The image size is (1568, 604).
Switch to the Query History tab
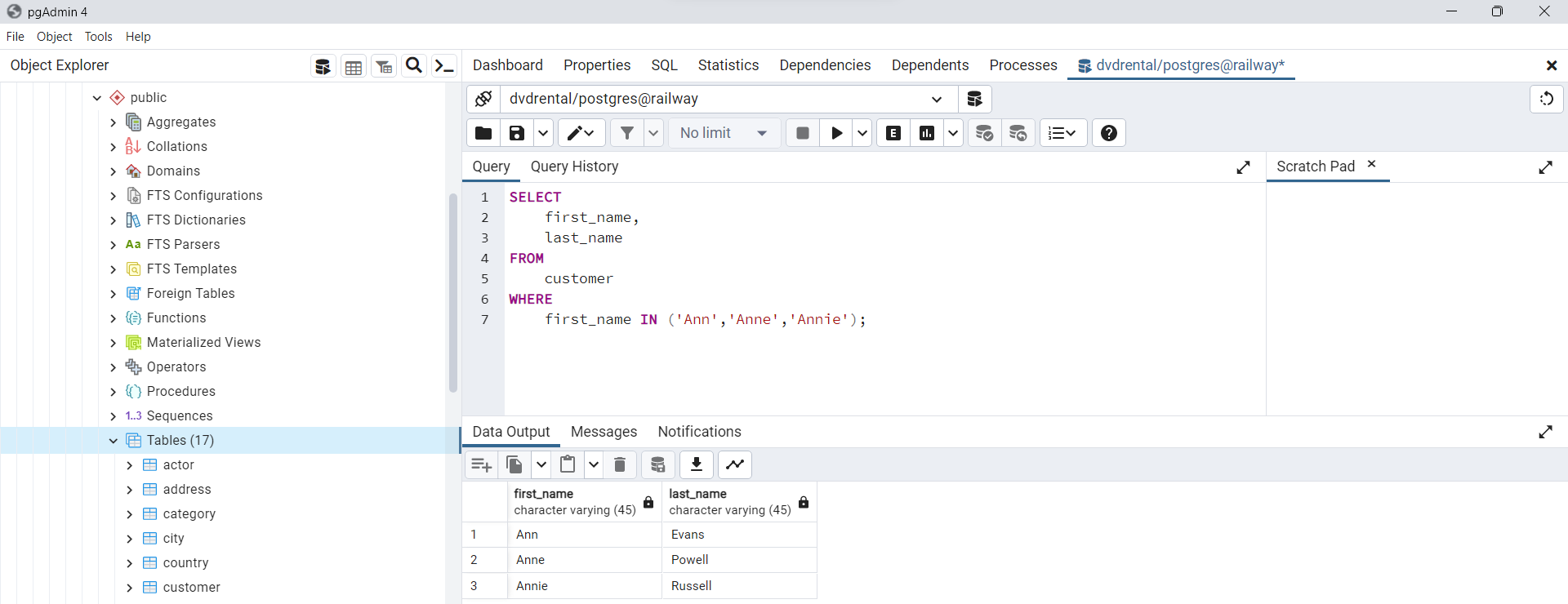point(575,167)
